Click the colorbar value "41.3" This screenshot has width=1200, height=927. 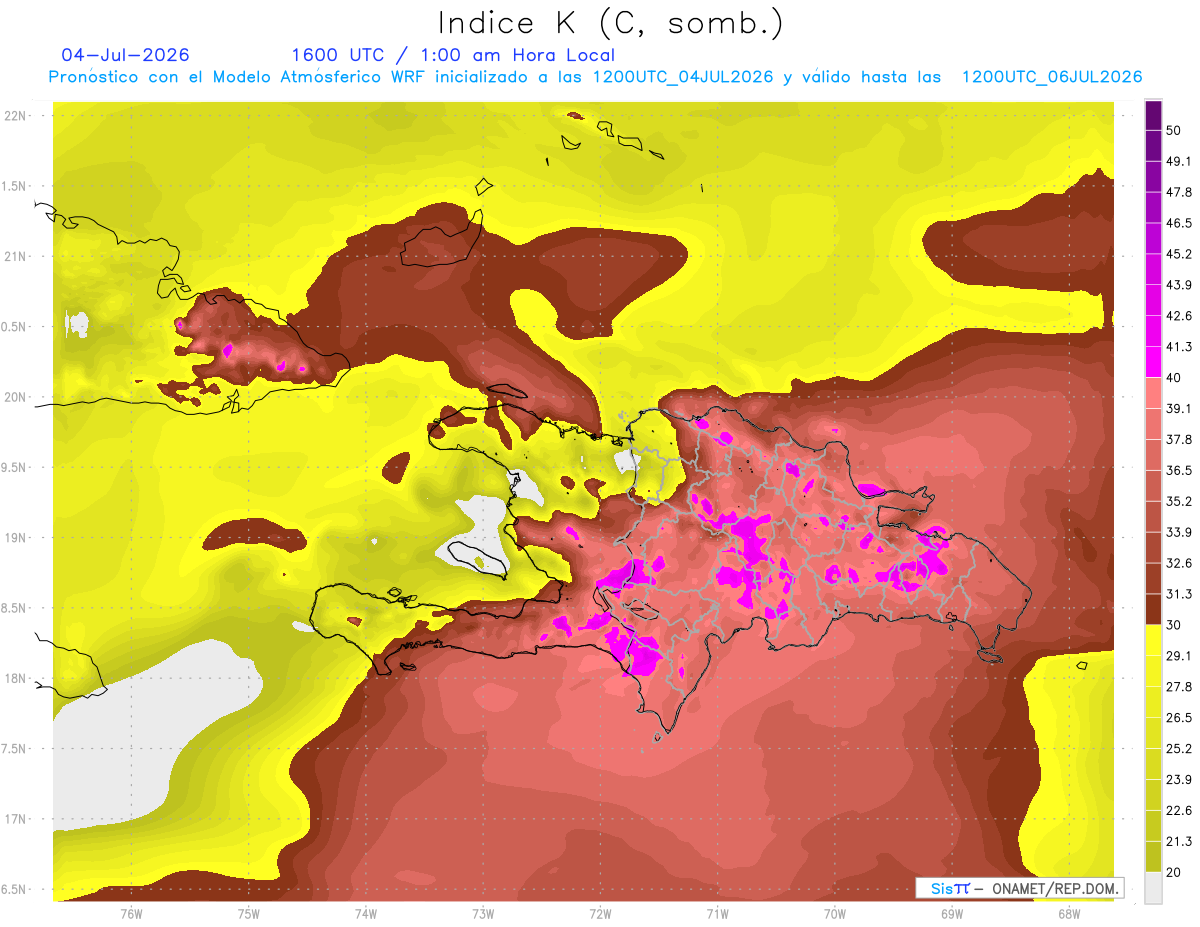click(x=1178, y=347)
